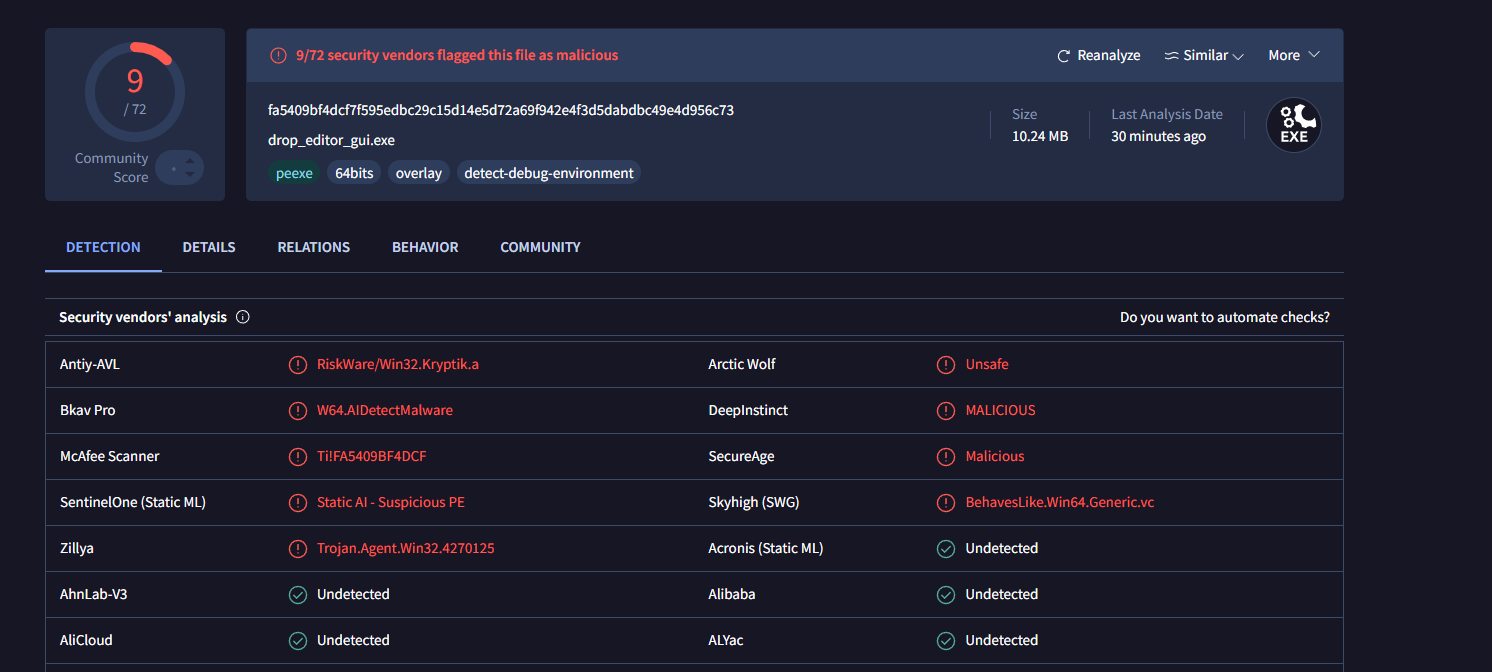The image size is (1492, 672).
Task: Open the More dropdown menu
Action: 1294,56
